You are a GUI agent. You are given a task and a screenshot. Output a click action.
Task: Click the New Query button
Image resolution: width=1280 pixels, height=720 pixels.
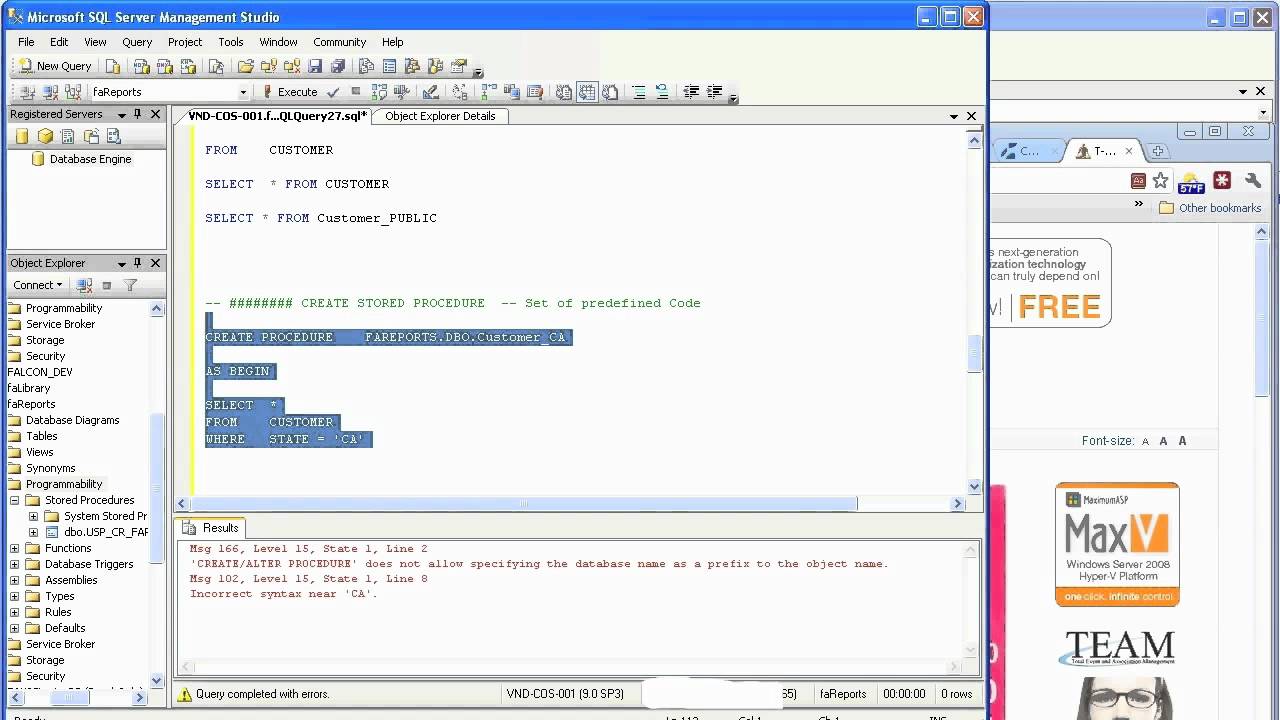coord(55,66)
